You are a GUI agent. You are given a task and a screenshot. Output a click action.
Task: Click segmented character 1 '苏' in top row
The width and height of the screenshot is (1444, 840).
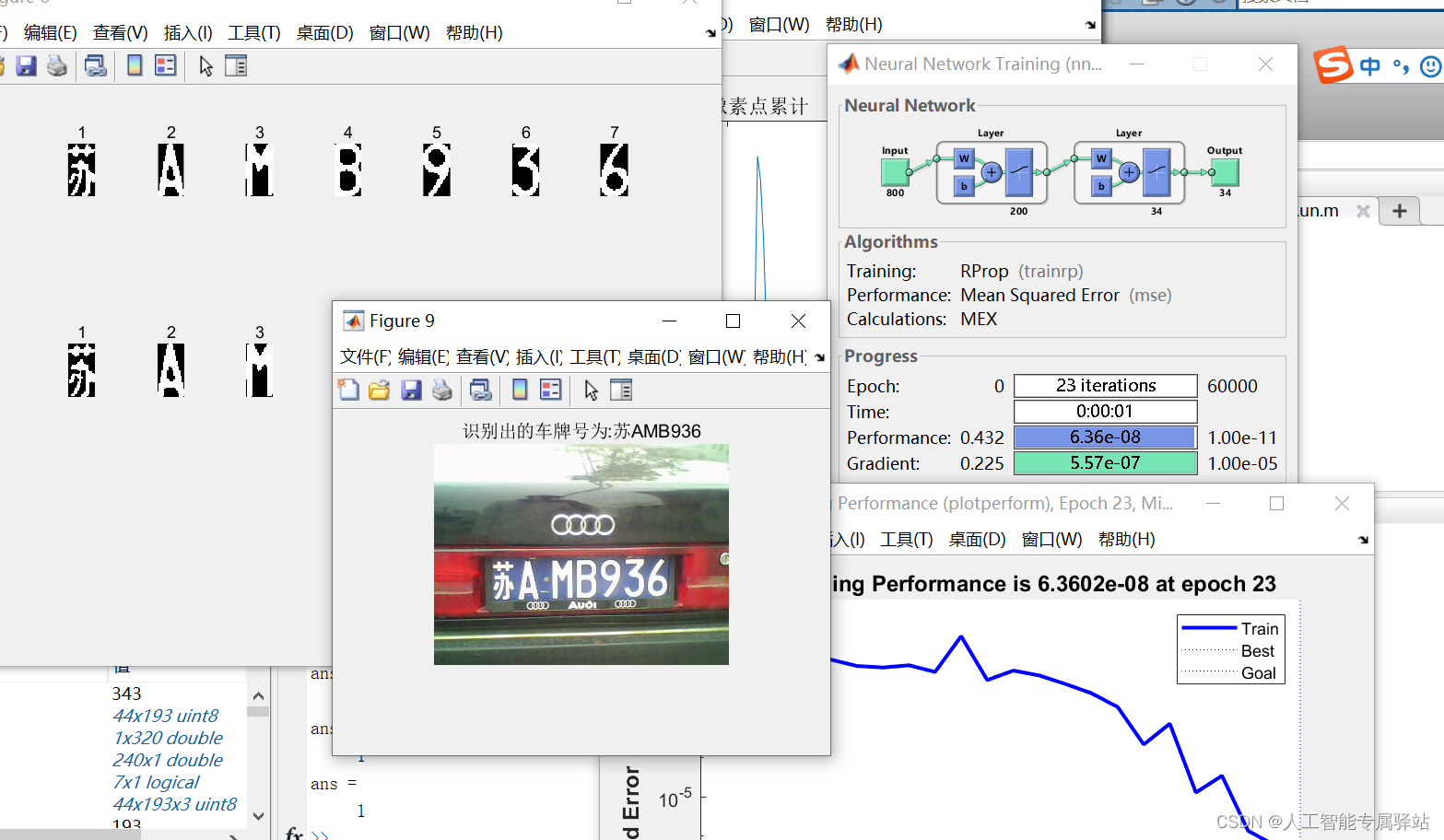(x=82, y=169)
